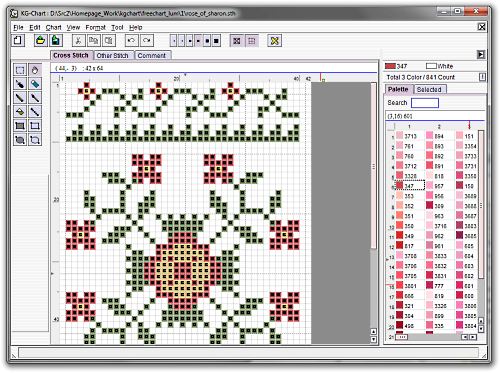Viewport: 500px width, 373px height.
Task: Click the Cut scissors icon
Action: (78, 41)
